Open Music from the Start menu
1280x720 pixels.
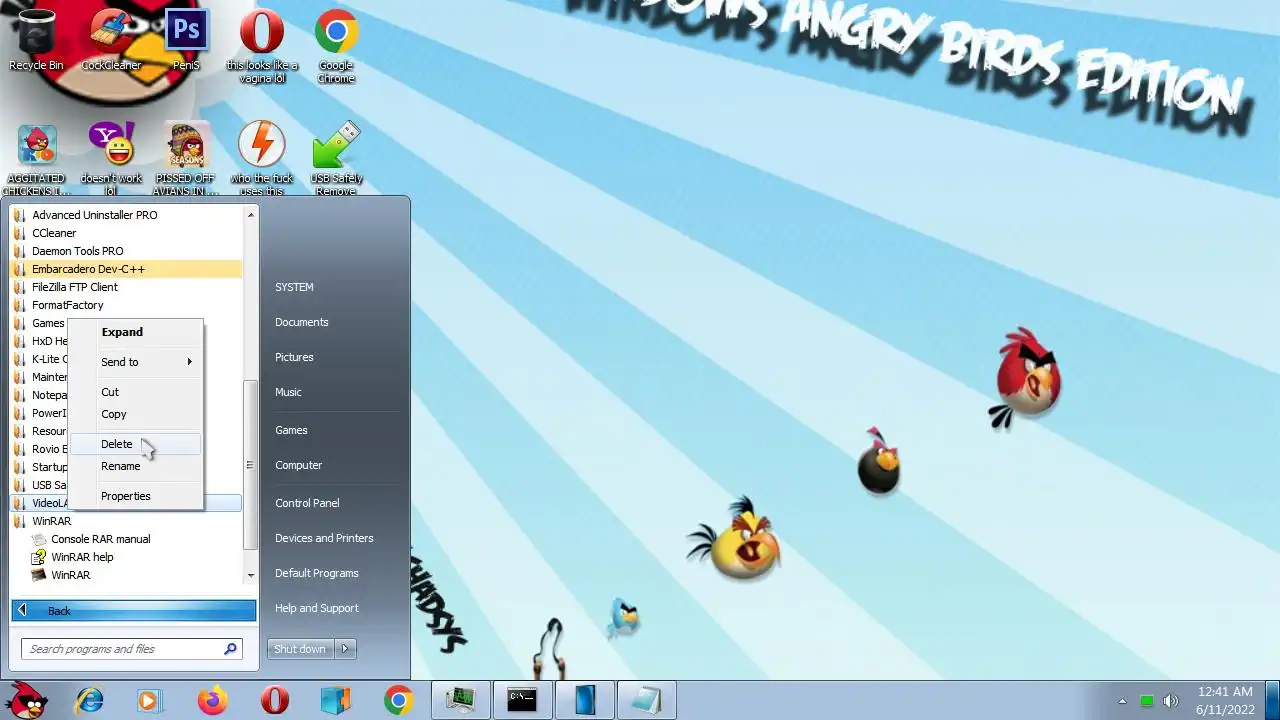click(x=288, y=392)
